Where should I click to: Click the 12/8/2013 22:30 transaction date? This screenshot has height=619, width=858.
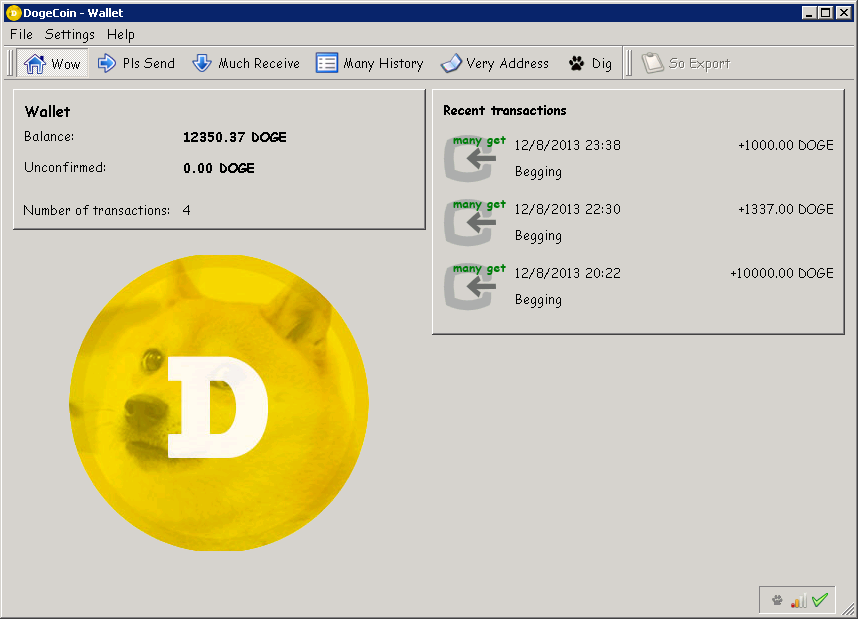567,209
